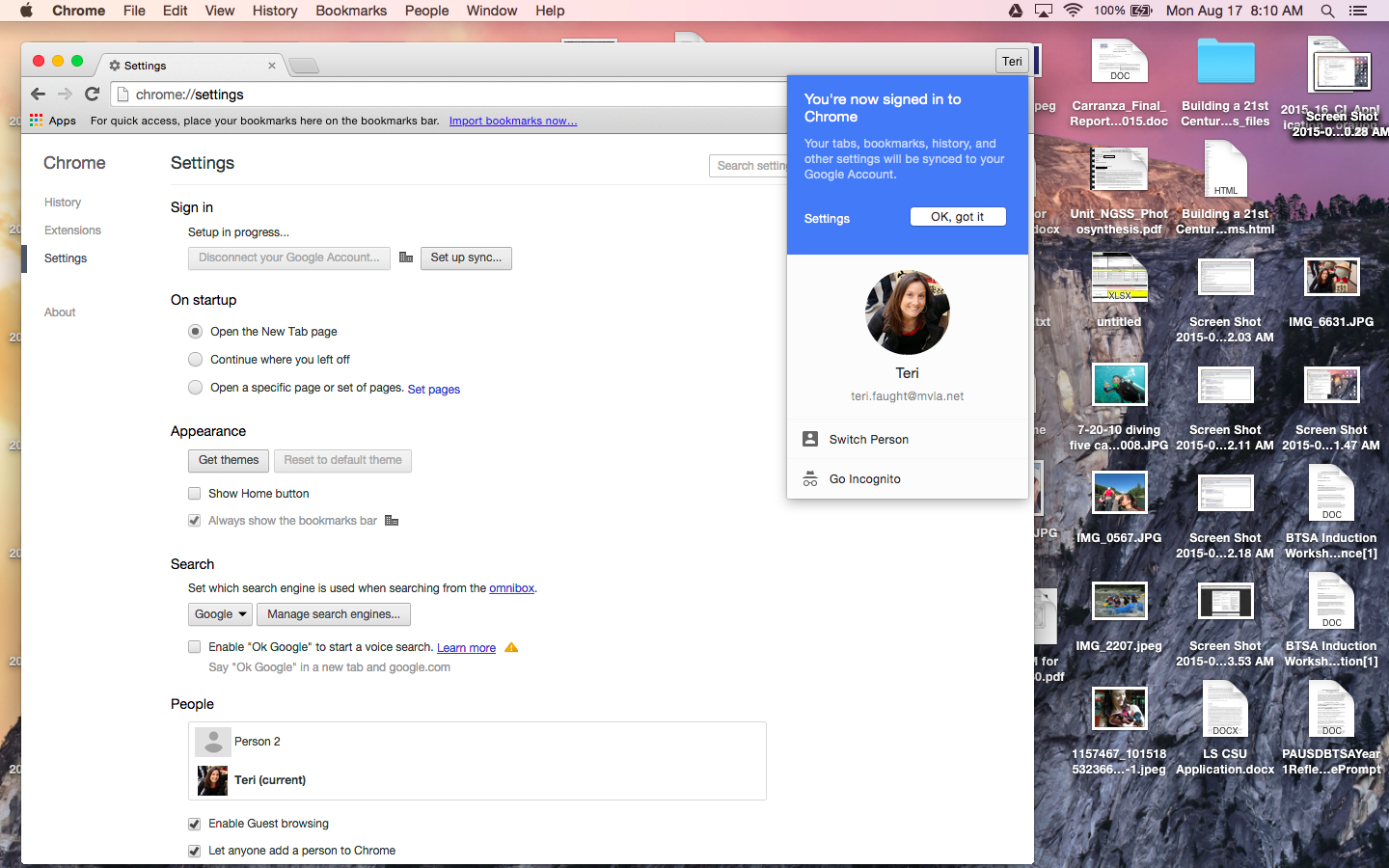Reload the settings page
The image size is (1389, 868).
(93, 94)
